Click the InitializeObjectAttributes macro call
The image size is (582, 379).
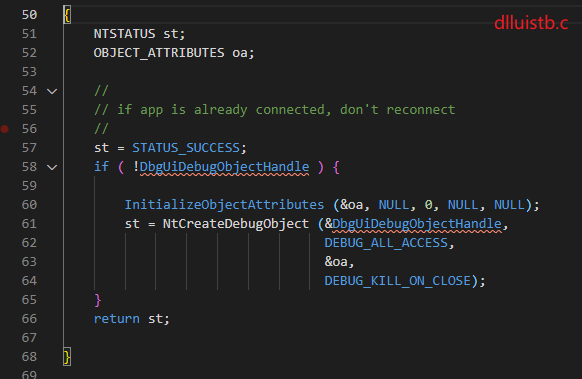pyautogui.click(x=224, y=205)
